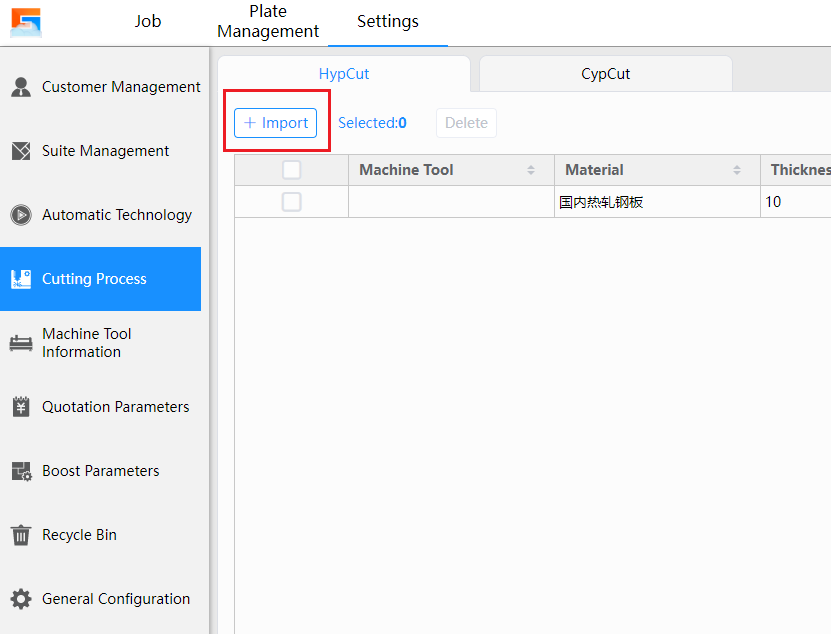Viewport: 831px width, 634px height.
Task: Click the Suite Management icon
Action: [21, 151]
